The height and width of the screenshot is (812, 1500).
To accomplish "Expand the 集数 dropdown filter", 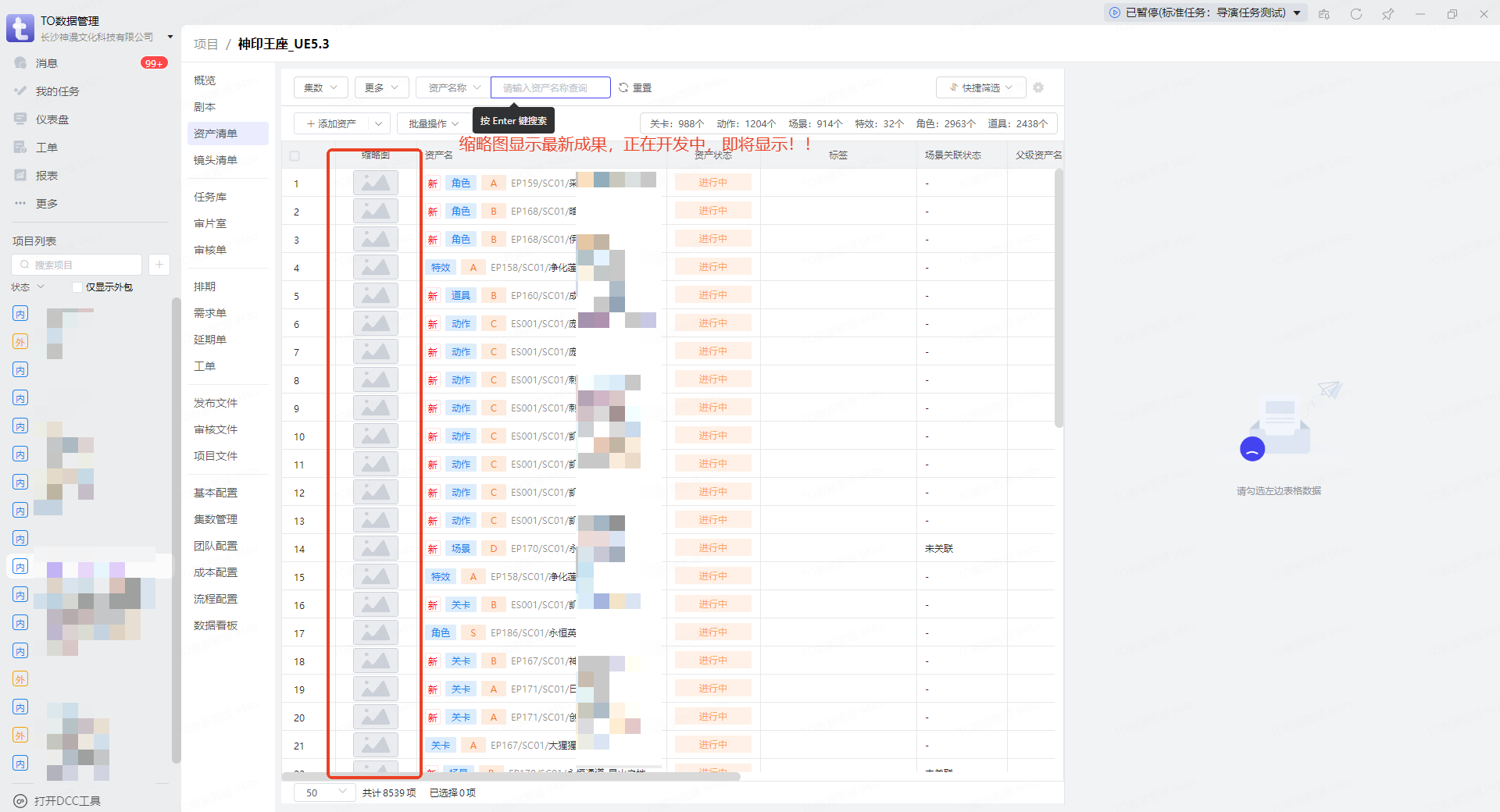I will [320, 87].
